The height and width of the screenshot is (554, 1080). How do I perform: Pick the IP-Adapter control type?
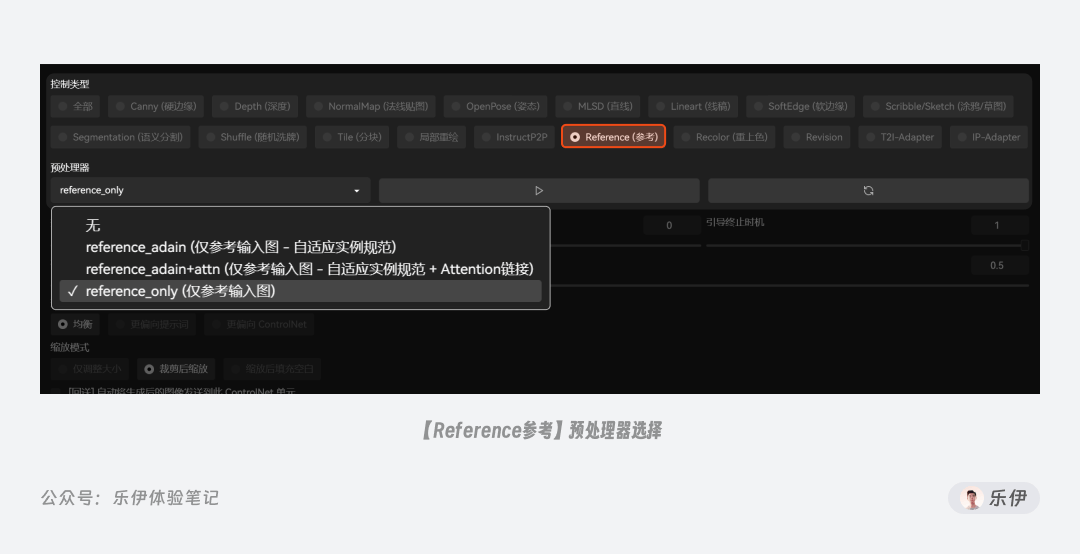pyautogui.click(x=989, y=137)
